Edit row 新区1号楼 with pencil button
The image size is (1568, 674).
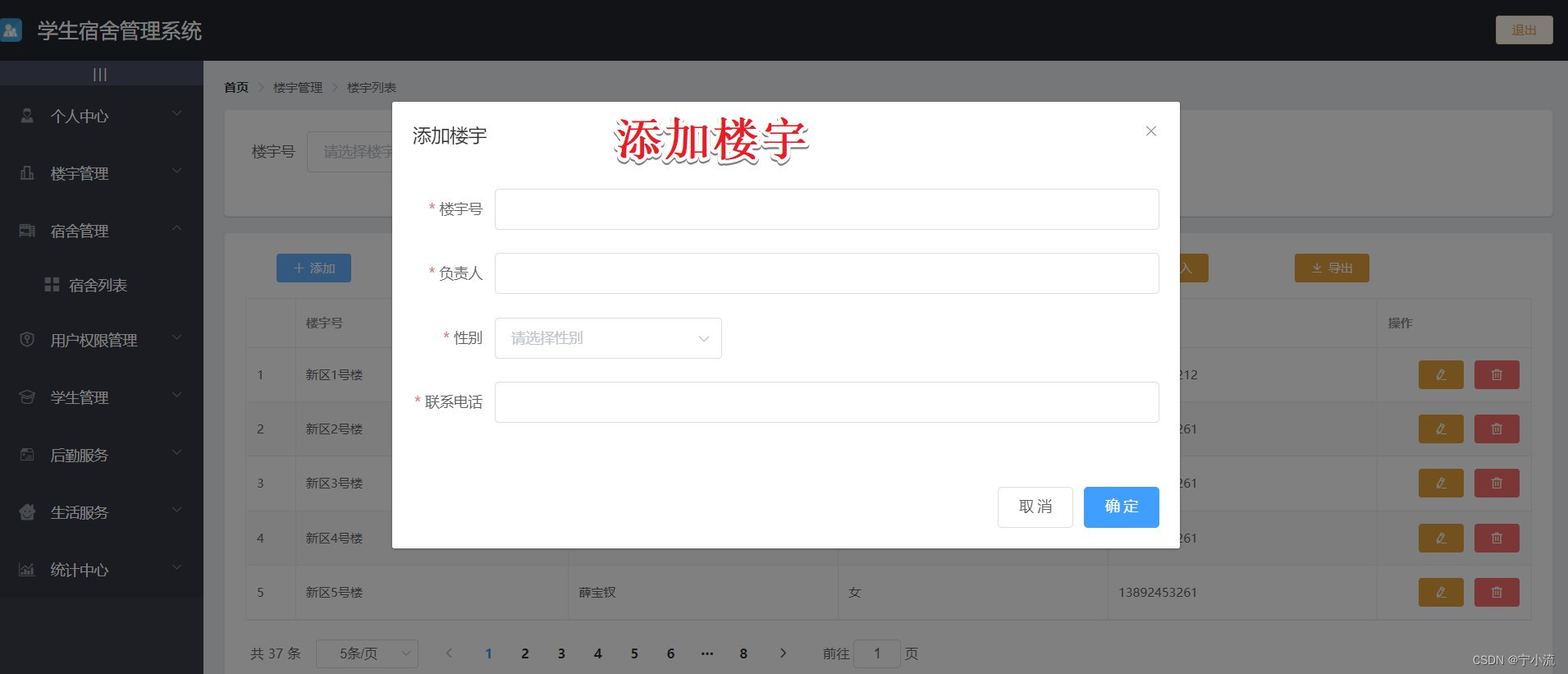[1441, 374]
